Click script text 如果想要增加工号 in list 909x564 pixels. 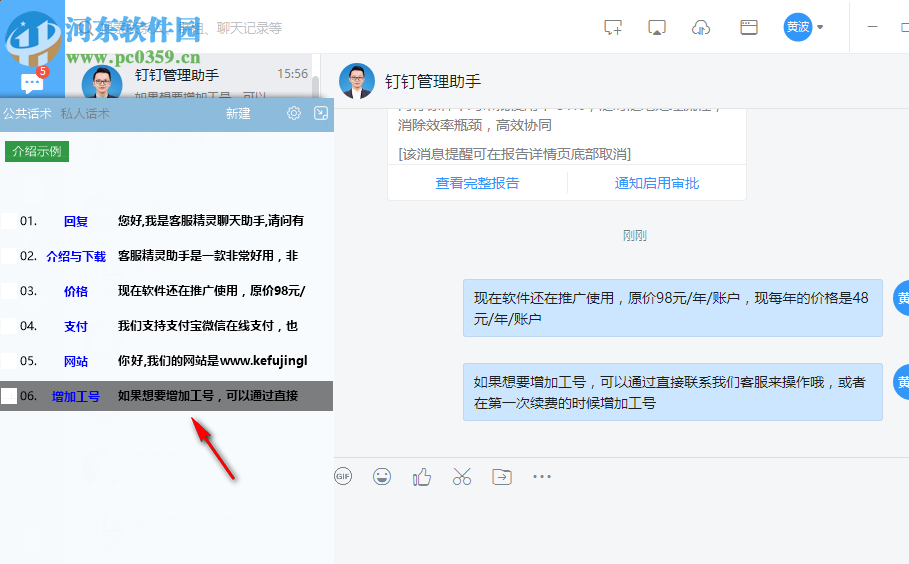click(x=208, y=396)
